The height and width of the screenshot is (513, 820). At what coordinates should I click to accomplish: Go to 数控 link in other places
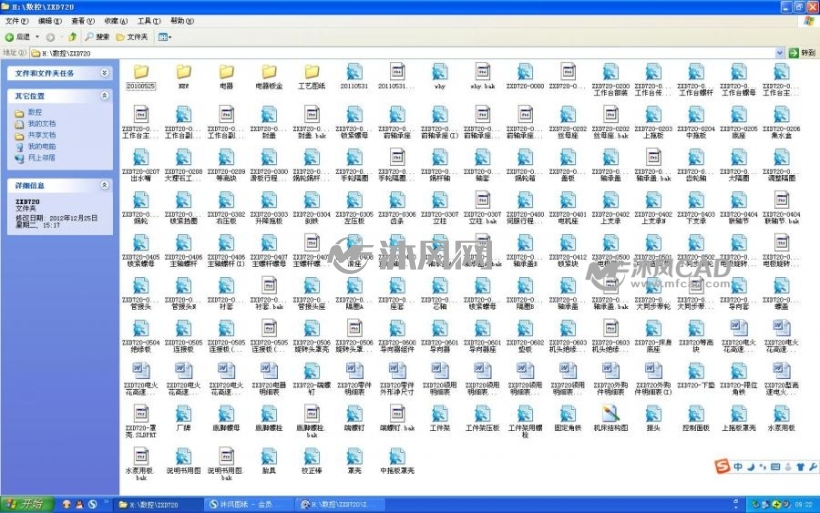pyautogui.click(x=35, y=112)
